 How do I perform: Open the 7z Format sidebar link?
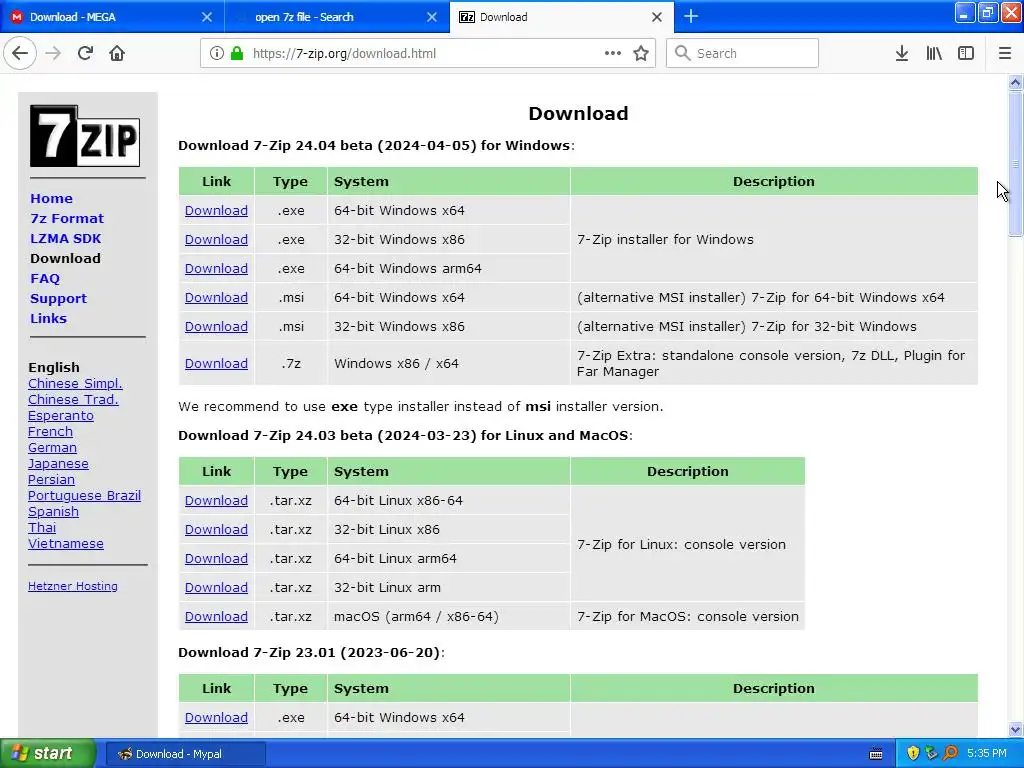67,219
